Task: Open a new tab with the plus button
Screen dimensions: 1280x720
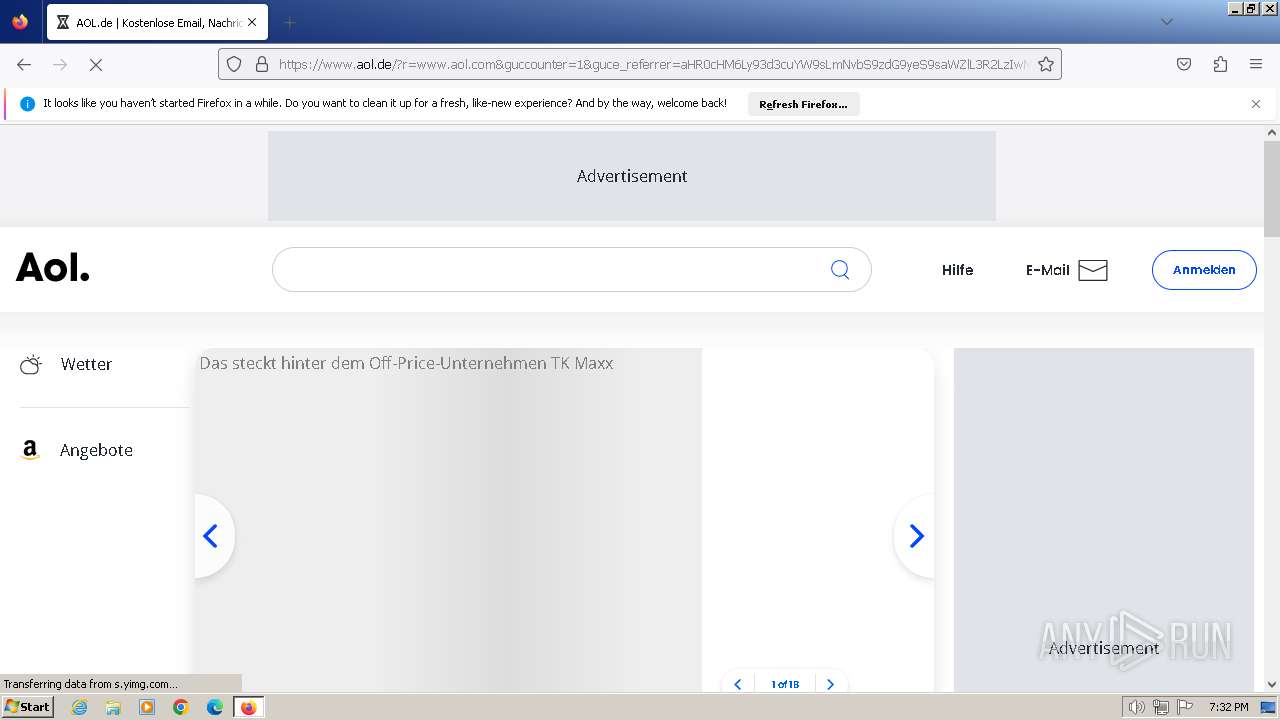Action: pos(289,22)
